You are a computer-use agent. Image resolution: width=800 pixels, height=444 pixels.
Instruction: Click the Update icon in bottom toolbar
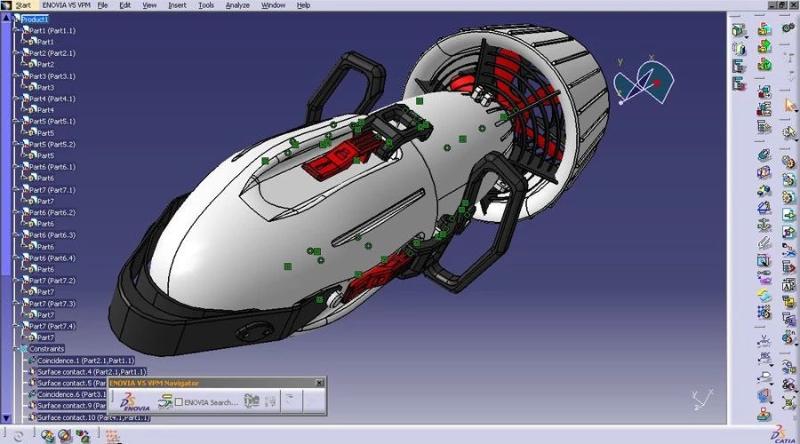[x=18, y=436]
